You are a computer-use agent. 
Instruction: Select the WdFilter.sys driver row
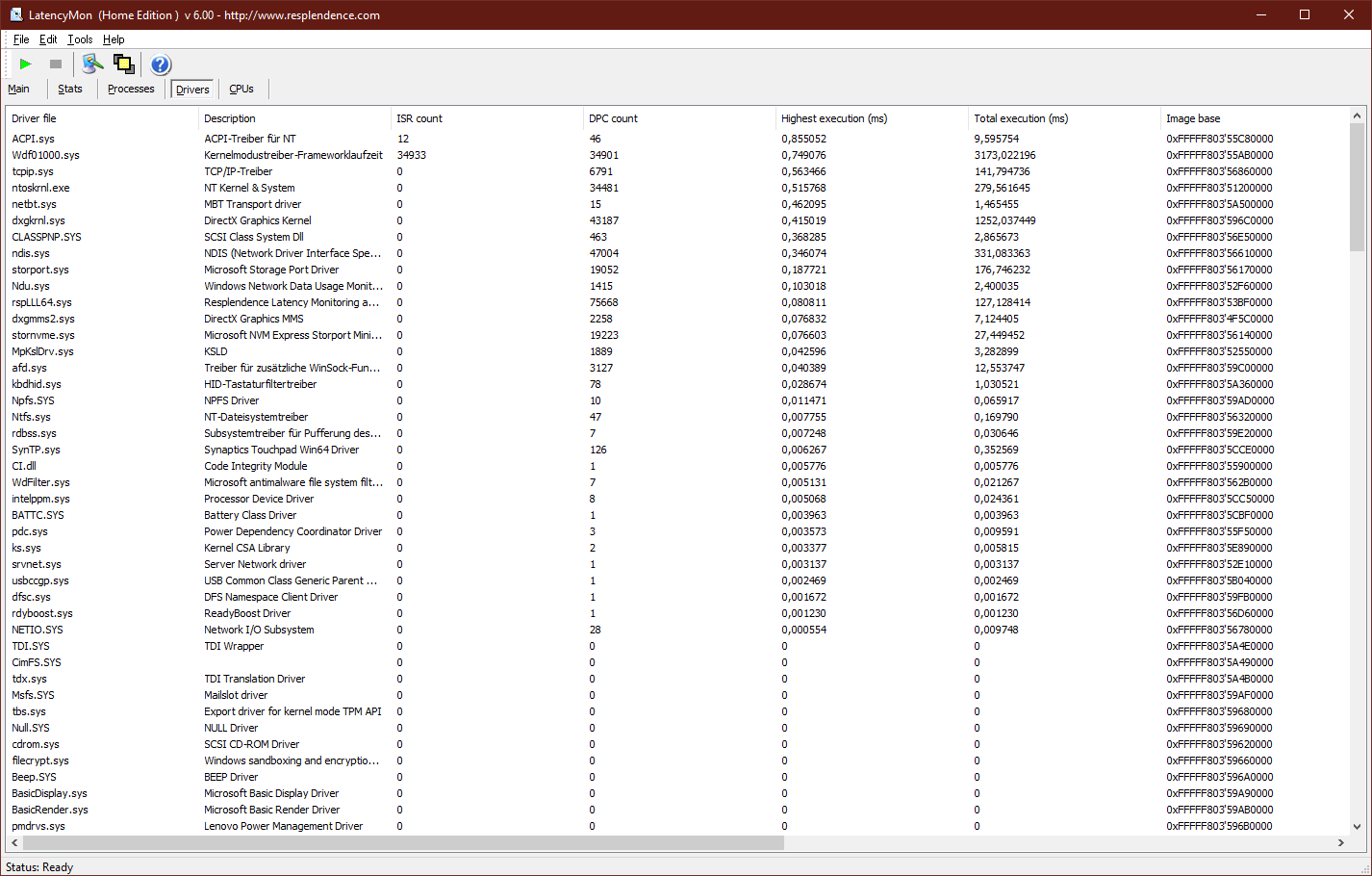[x=677, y=482]
